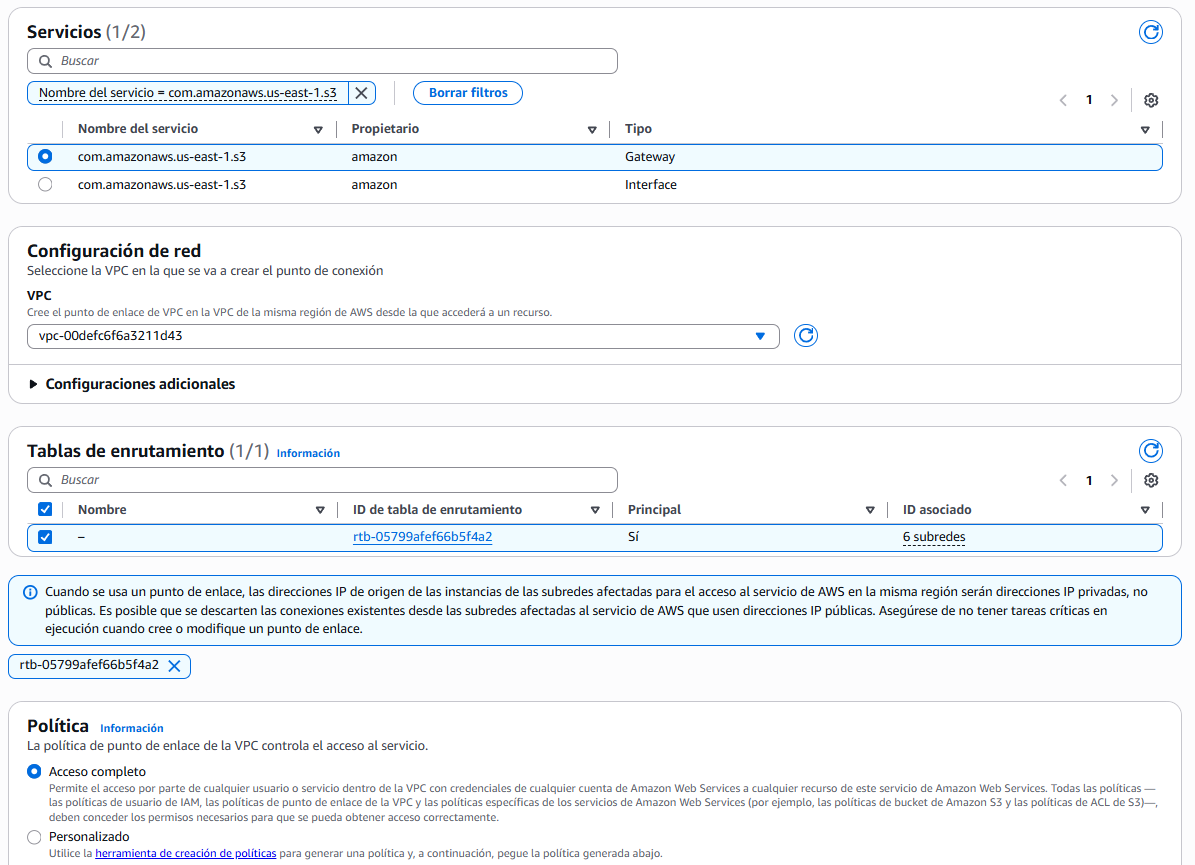Uncheck the rtb-05799afef66b5f4a2 route table row

[x=45, y=537]
